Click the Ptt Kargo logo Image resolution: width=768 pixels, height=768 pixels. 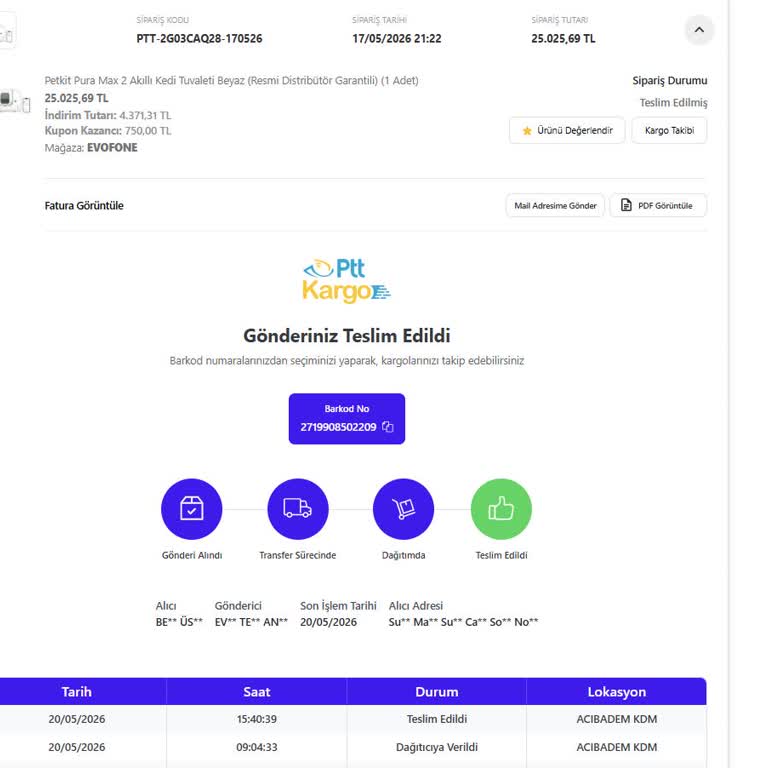tap(346, 281)
